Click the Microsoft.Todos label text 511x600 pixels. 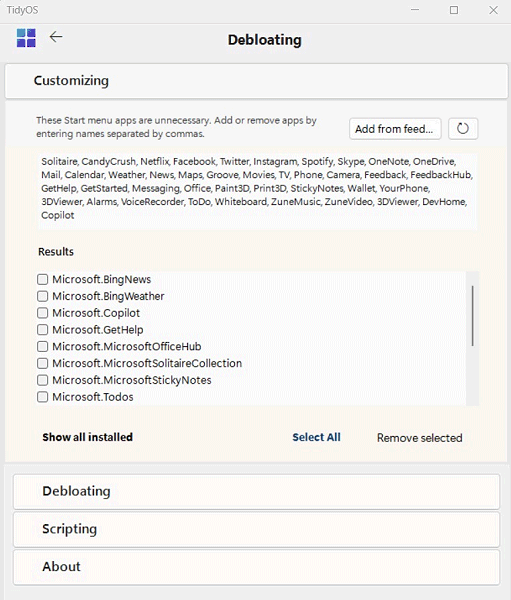tap(93, 397)
